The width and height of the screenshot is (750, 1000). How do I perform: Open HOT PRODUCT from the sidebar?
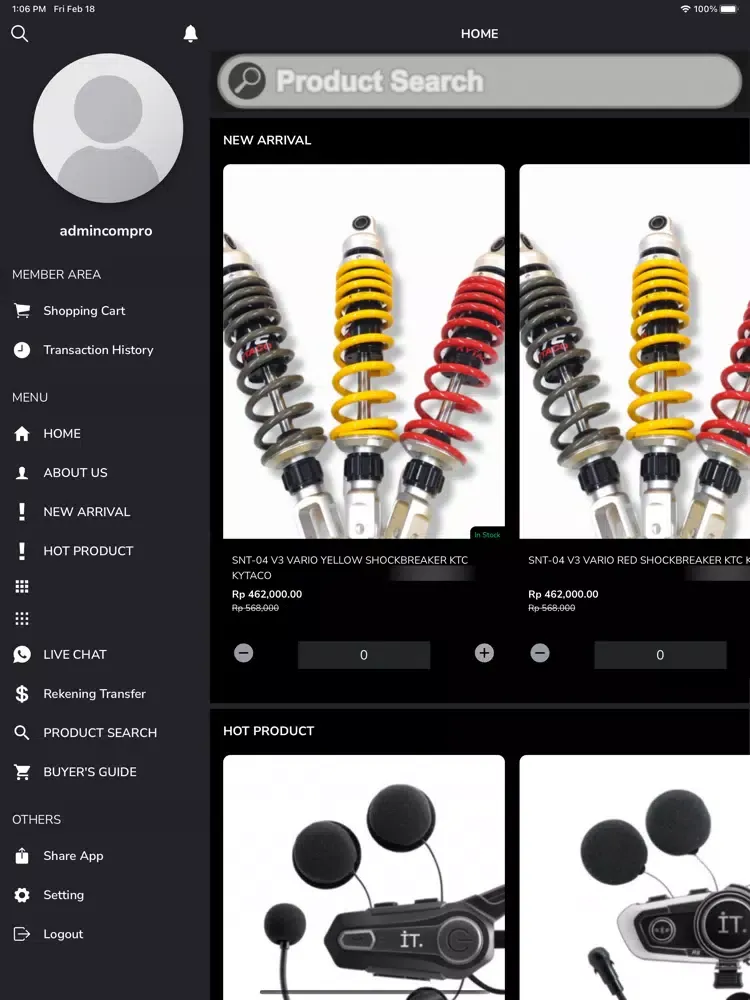click(88, 551)
